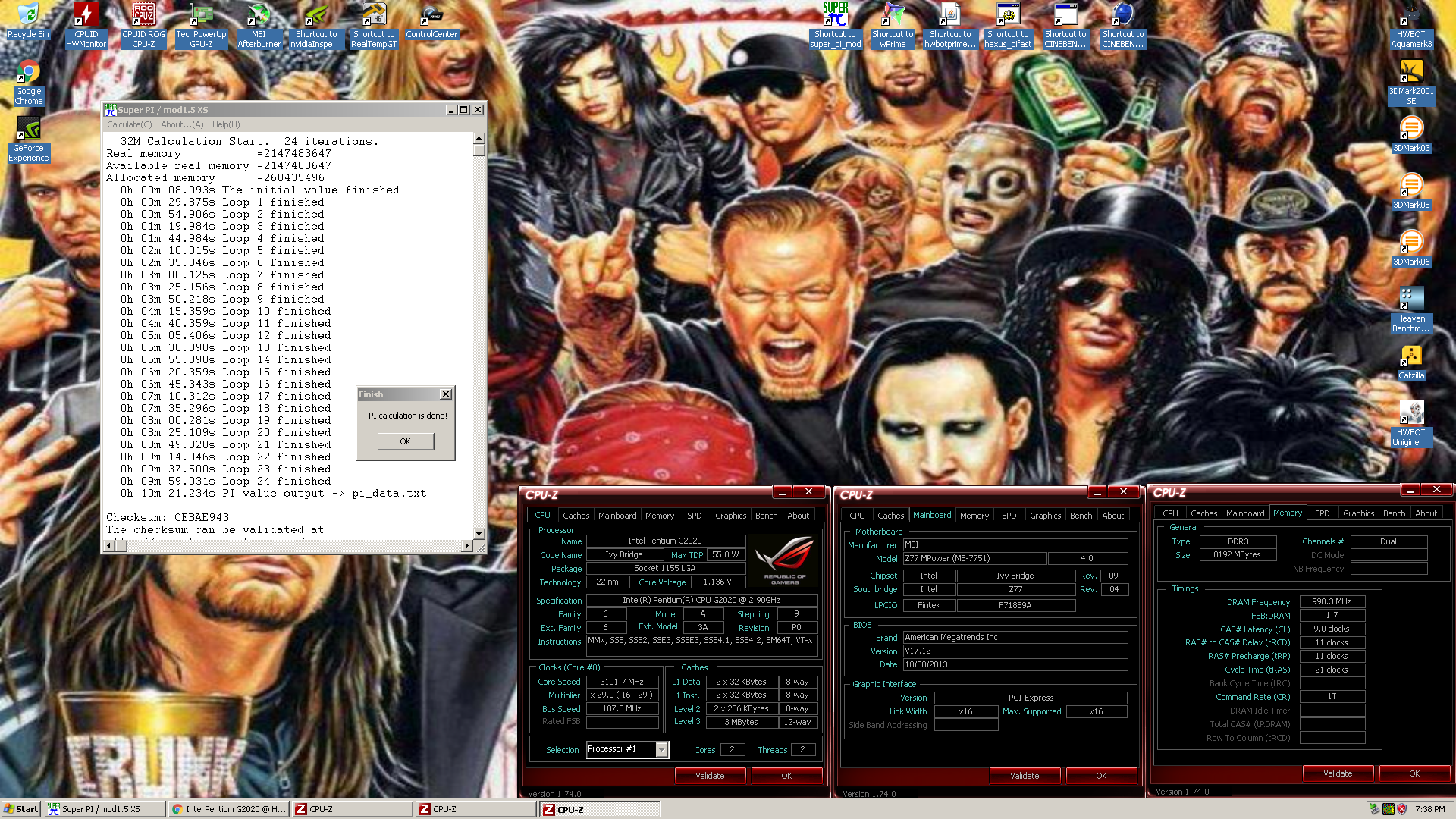The width and height of the screenshot is (1456, 819).
Task: Click Super PI vertical scrollbar down arrow
Action: click(479, 534)
